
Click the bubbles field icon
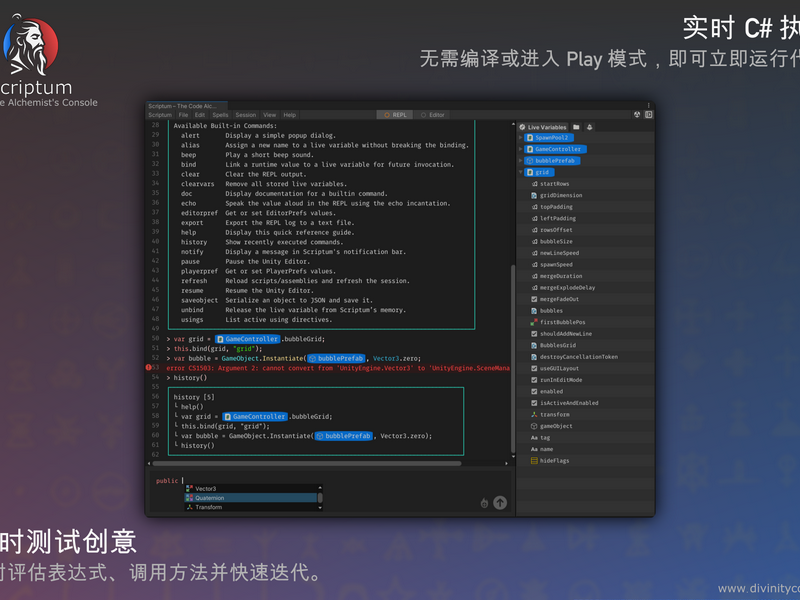534,311
